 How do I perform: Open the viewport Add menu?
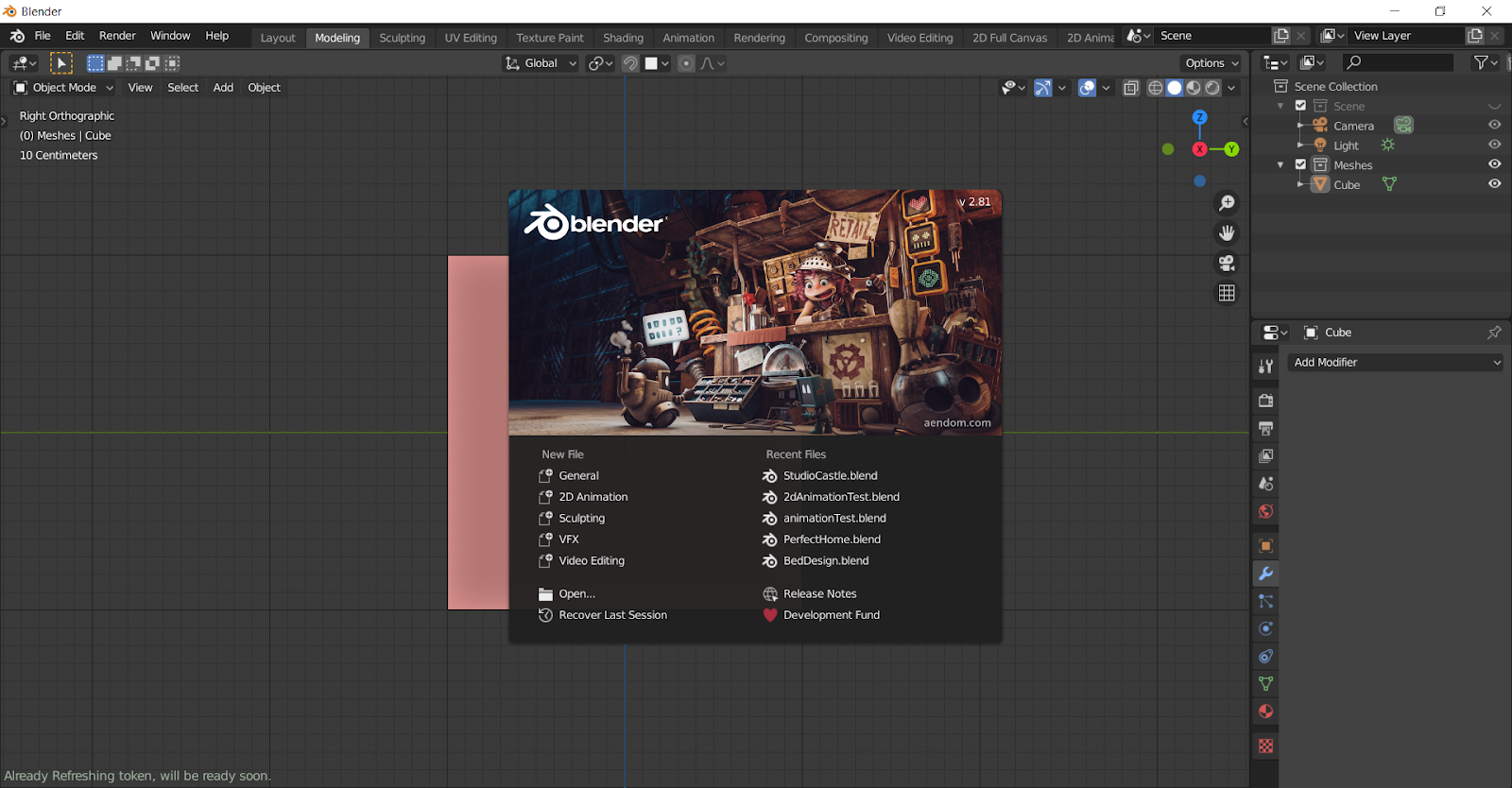pos(223,88)
